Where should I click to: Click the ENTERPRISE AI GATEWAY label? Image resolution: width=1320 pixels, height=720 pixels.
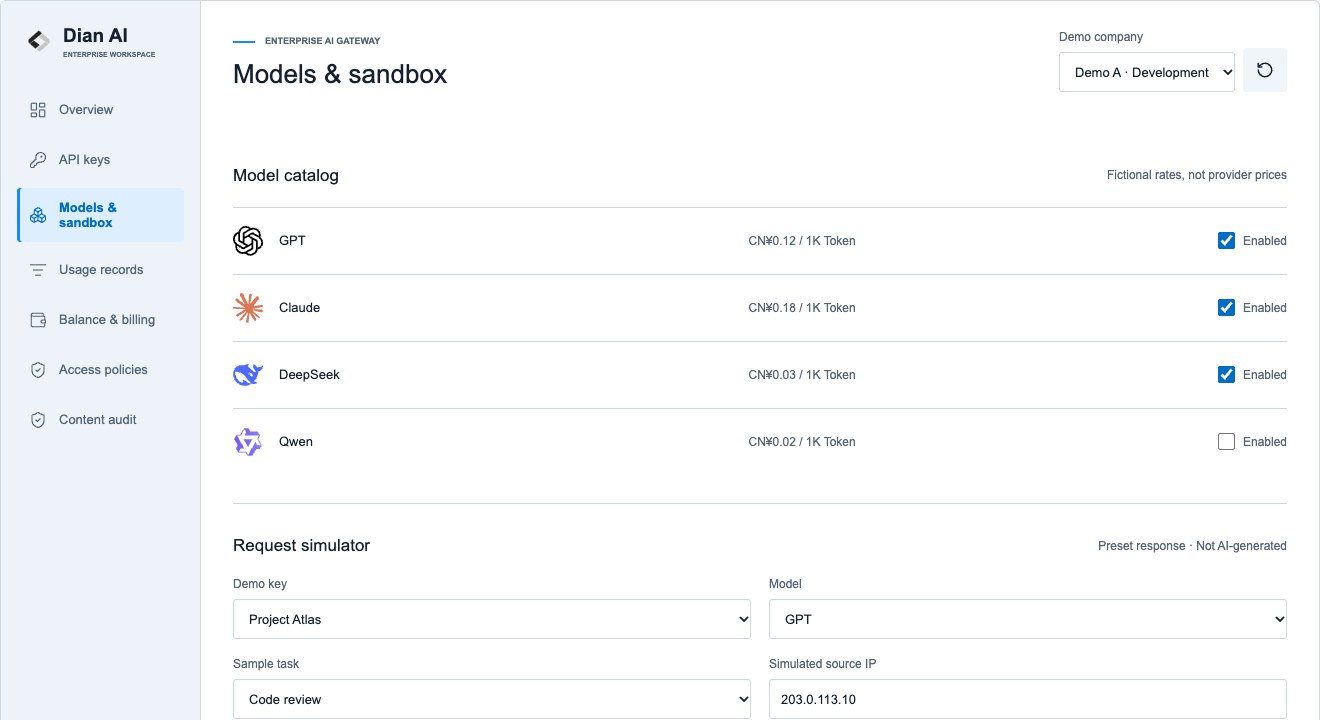(x=322, y=41)
